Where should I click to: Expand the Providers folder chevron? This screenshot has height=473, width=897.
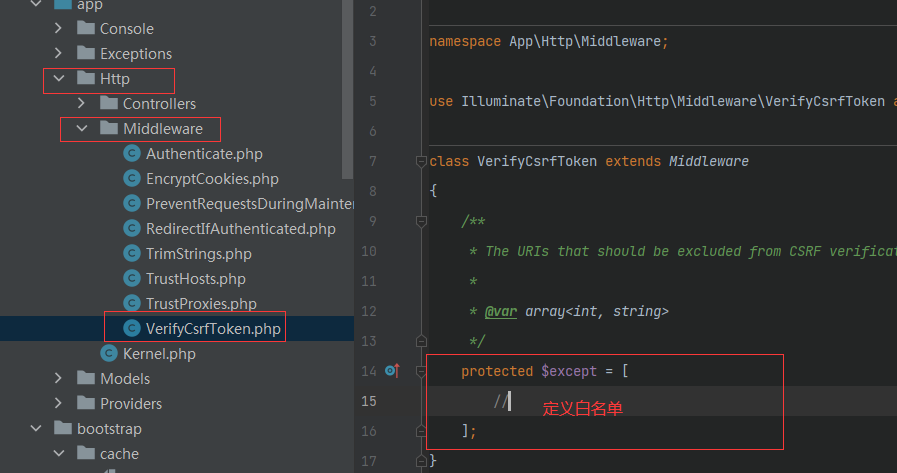tap(58, 403)
